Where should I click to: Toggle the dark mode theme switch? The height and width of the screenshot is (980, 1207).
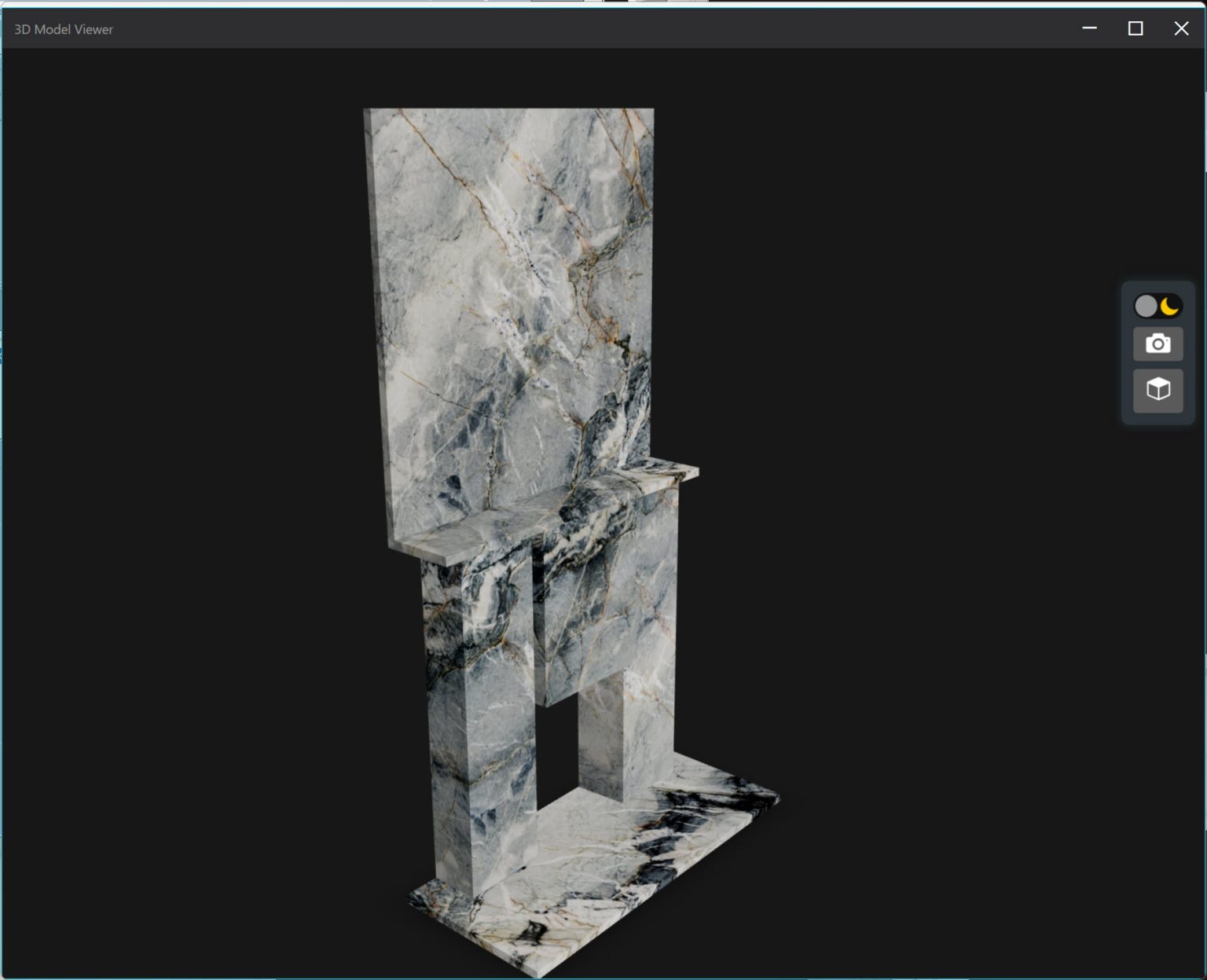pos(1157,306)
